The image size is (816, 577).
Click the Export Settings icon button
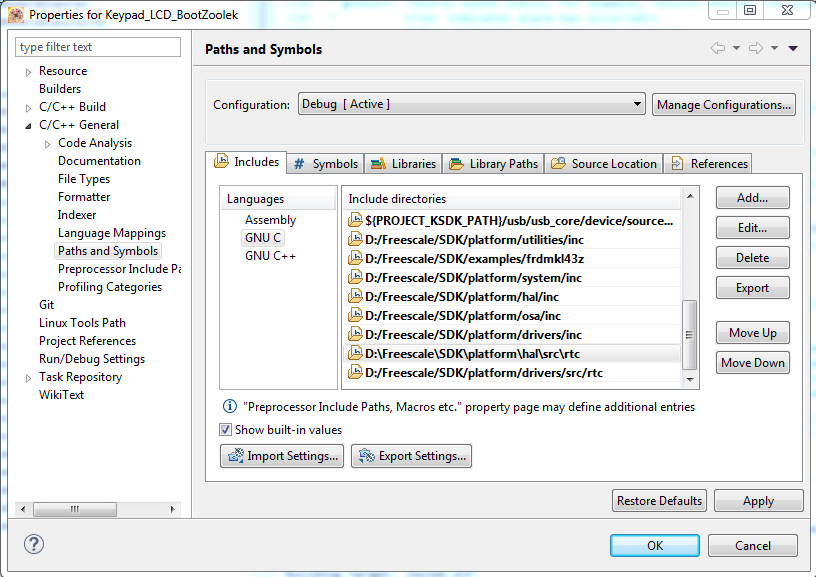click(411, 456)
